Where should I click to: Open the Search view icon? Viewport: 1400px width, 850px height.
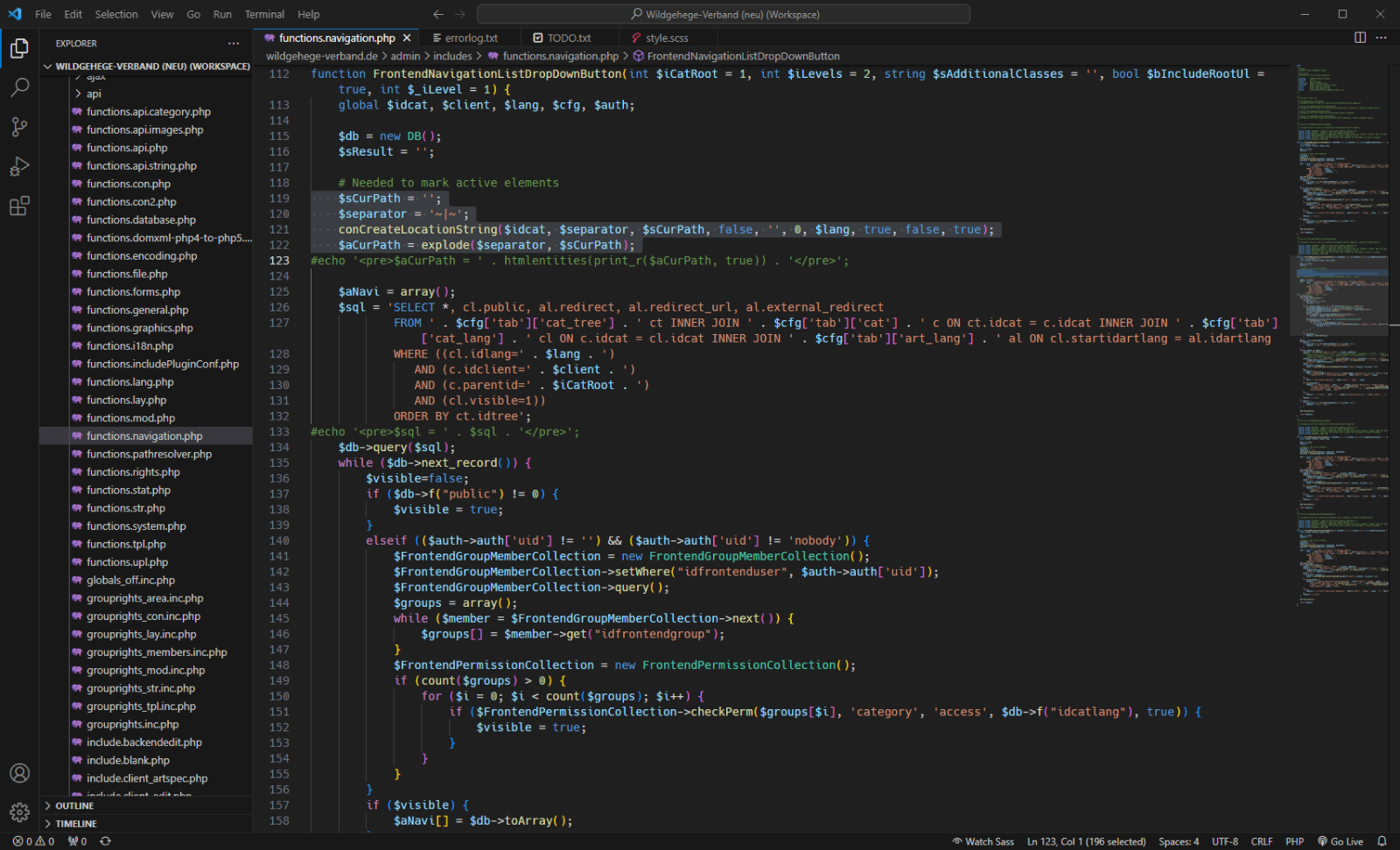tap(19, 87)
